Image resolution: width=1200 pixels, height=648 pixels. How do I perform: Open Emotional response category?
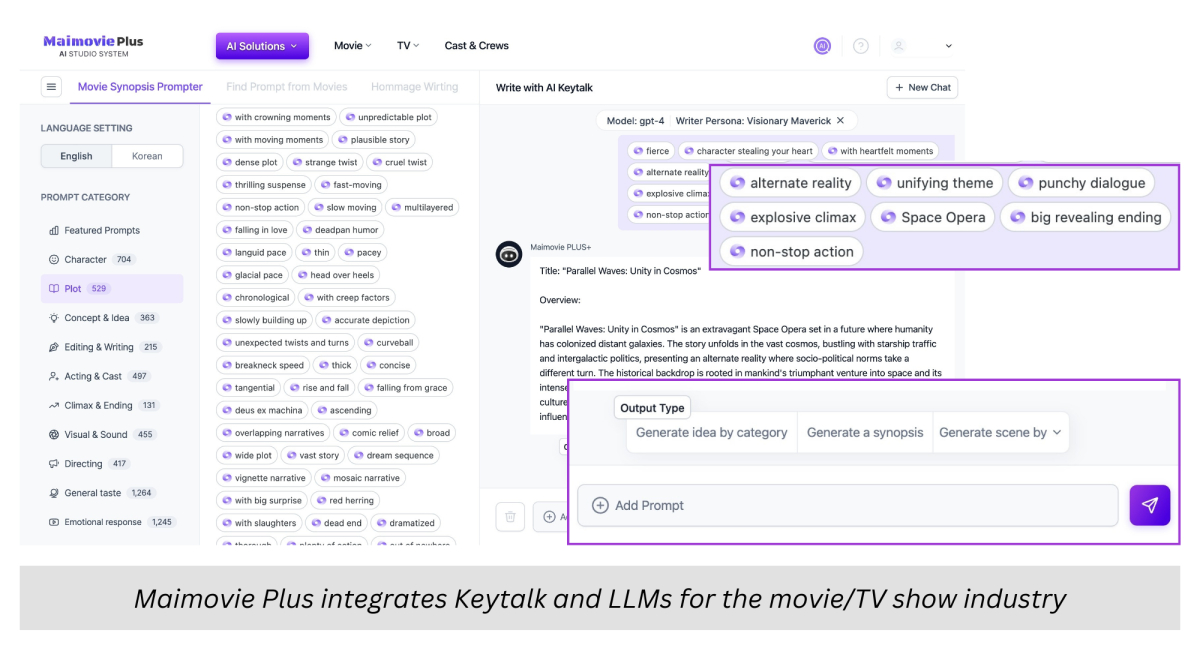point(111,522)
